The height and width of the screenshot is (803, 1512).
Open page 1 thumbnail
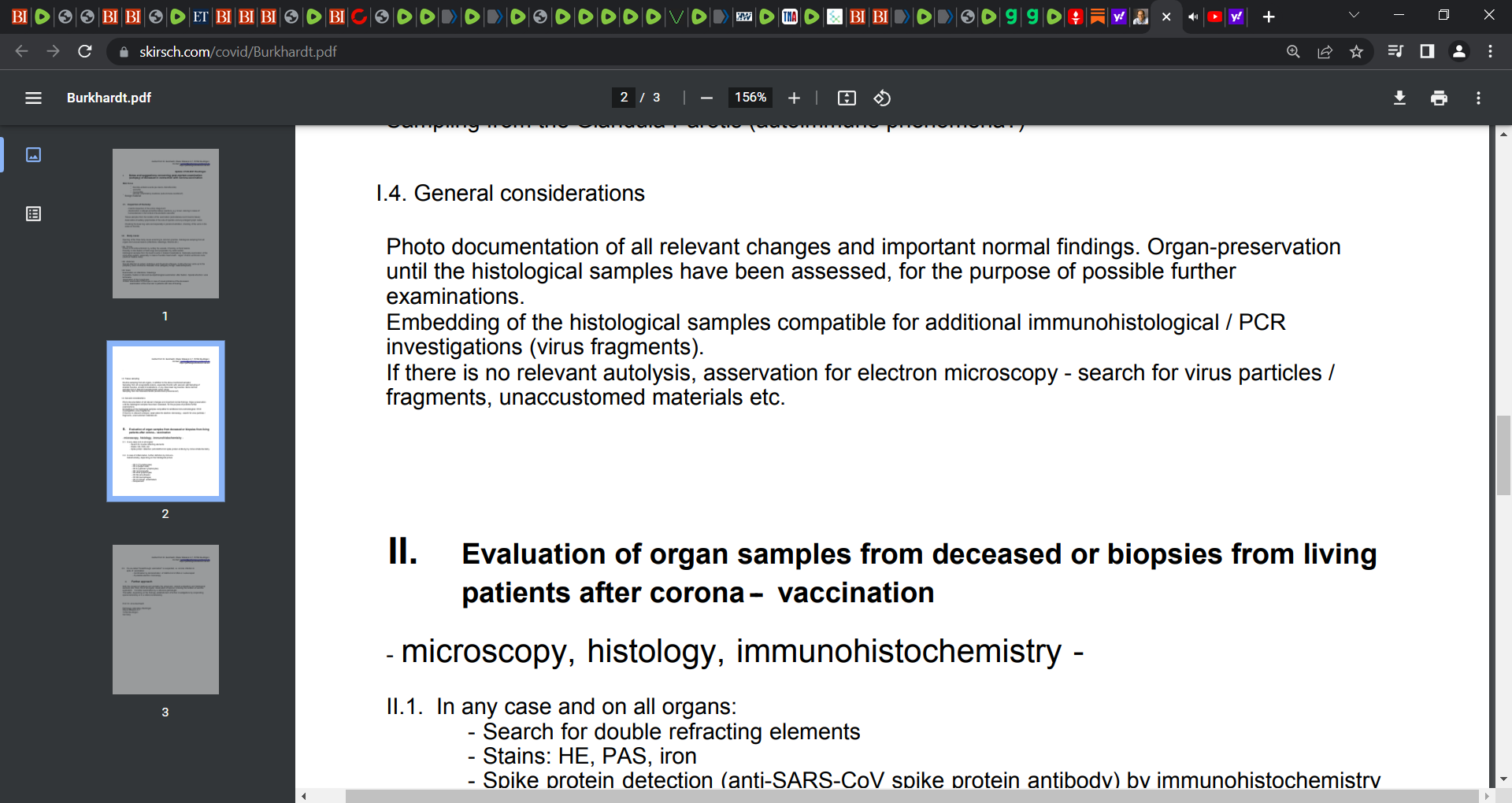click(x=165, y=224)
